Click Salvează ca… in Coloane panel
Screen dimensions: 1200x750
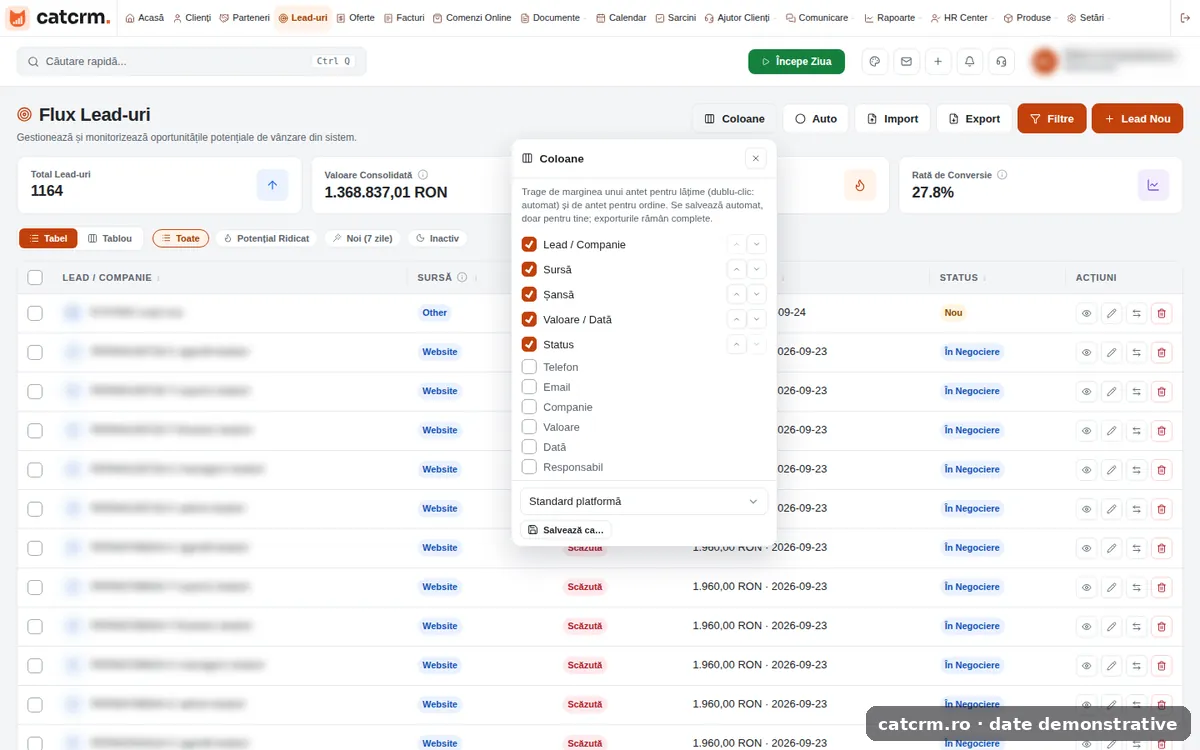pyautogui.click(x=566, y=530)
